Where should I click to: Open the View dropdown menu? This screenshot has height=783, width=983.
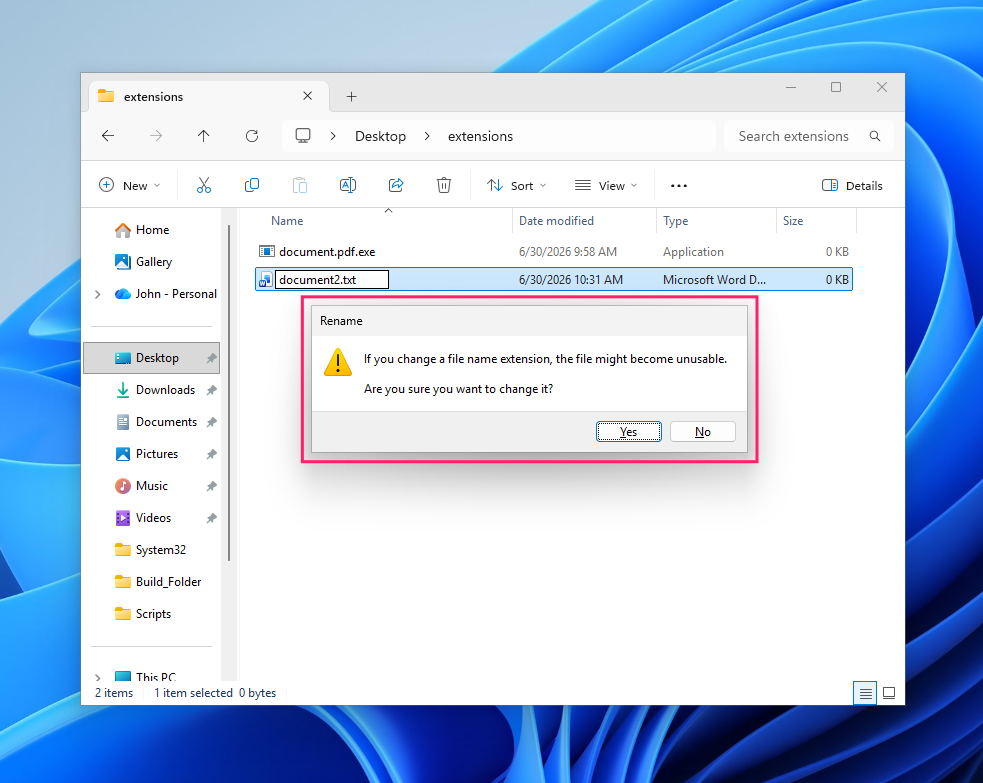pos(606,186)
